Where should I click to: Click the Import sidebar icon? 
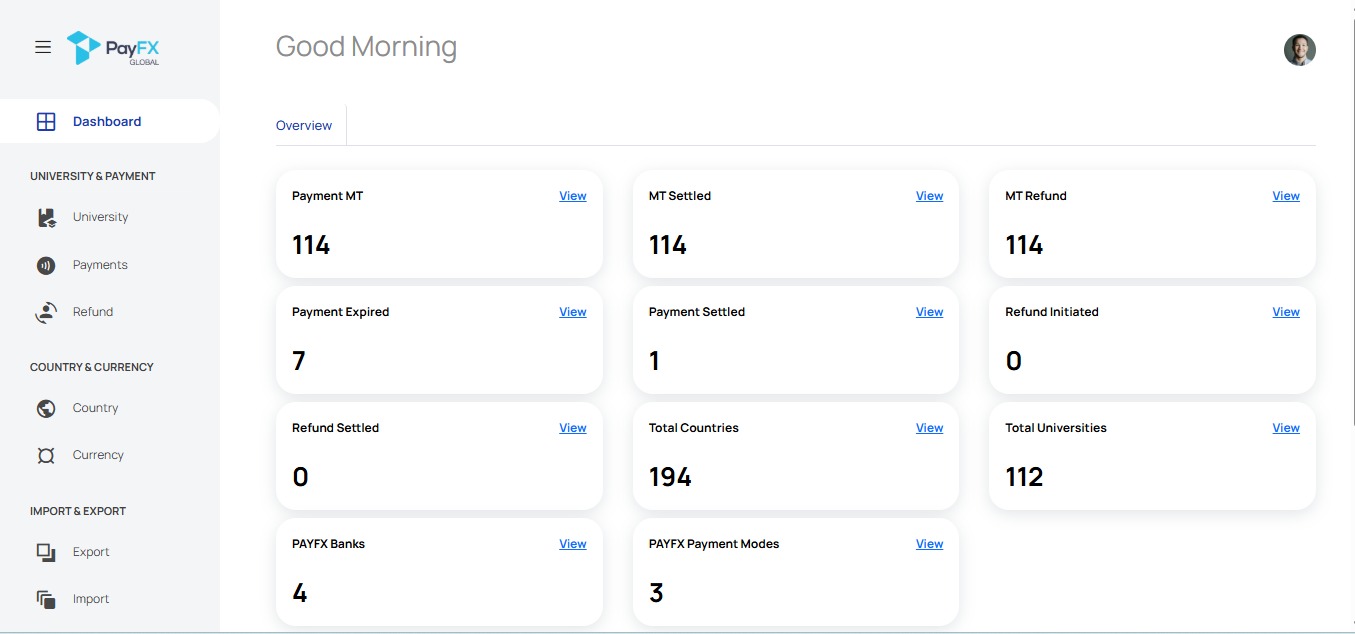pyautogui.click(x=46, y=599)
